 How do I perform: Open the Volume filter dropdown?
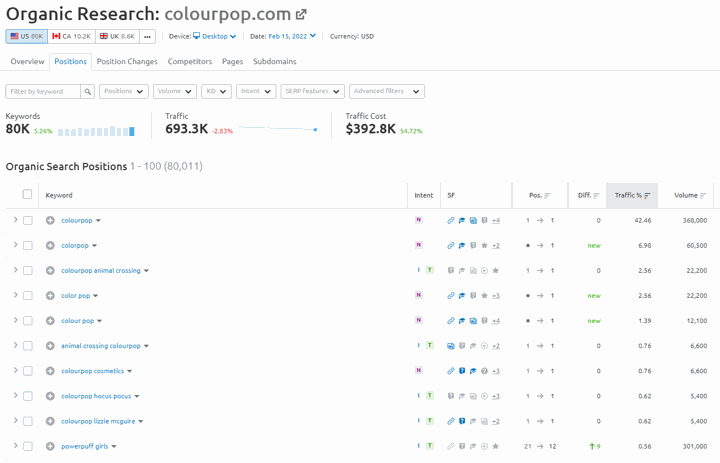coord(175,91)
